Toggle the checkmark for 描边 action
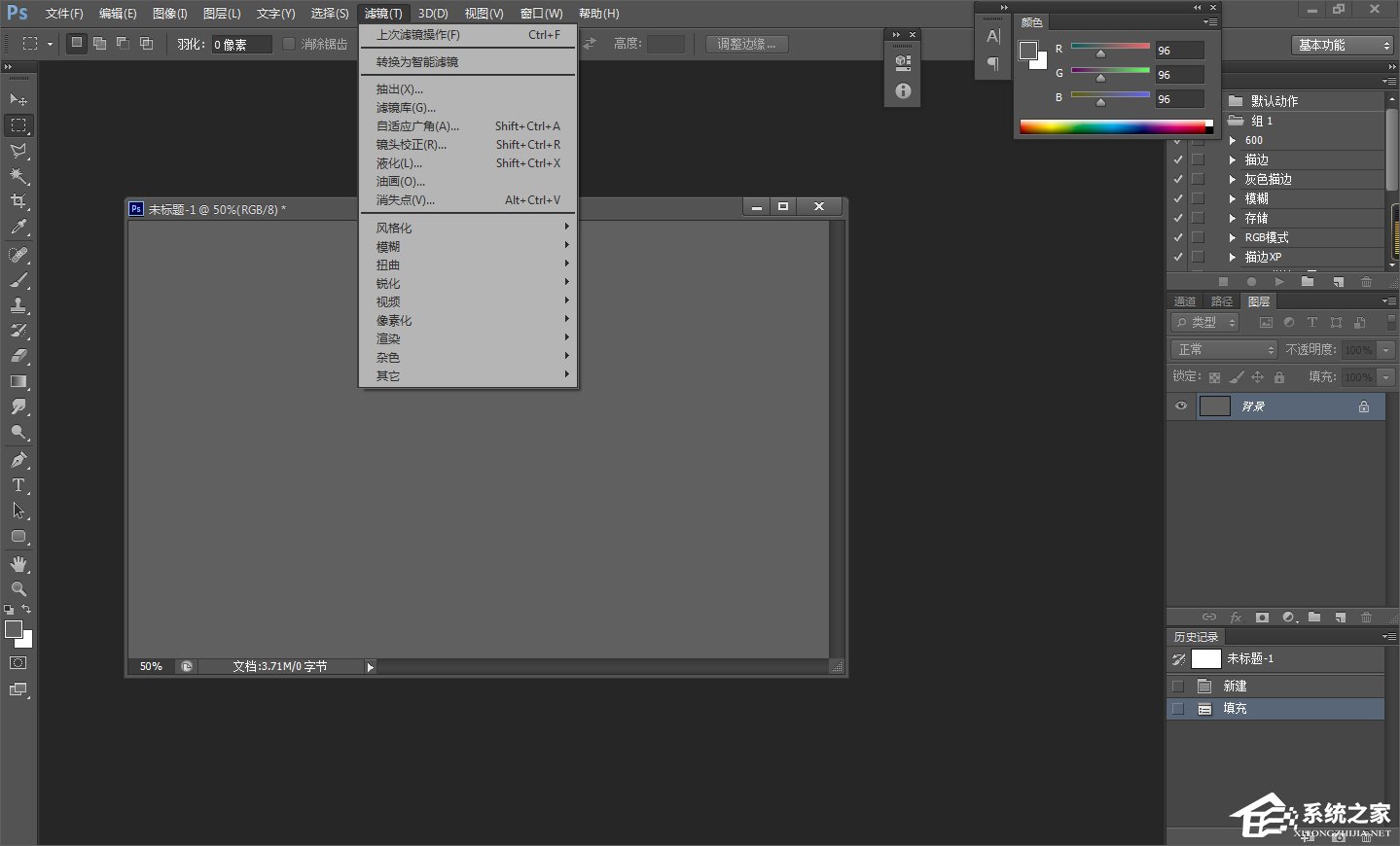This screenshot has width=1400, height=846. [1177, 159]
